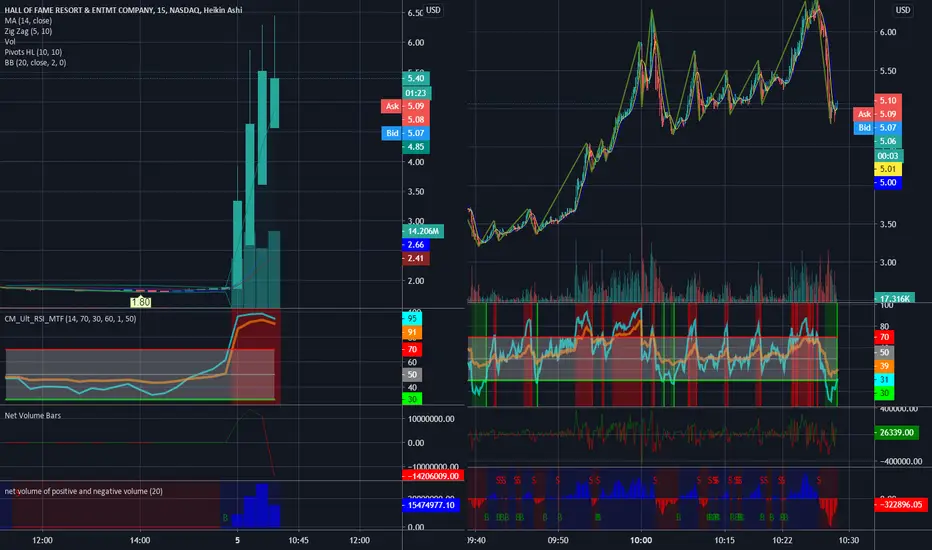
Task: Click the Bid label beside the 15-minute chart
Action: point(392,133)
